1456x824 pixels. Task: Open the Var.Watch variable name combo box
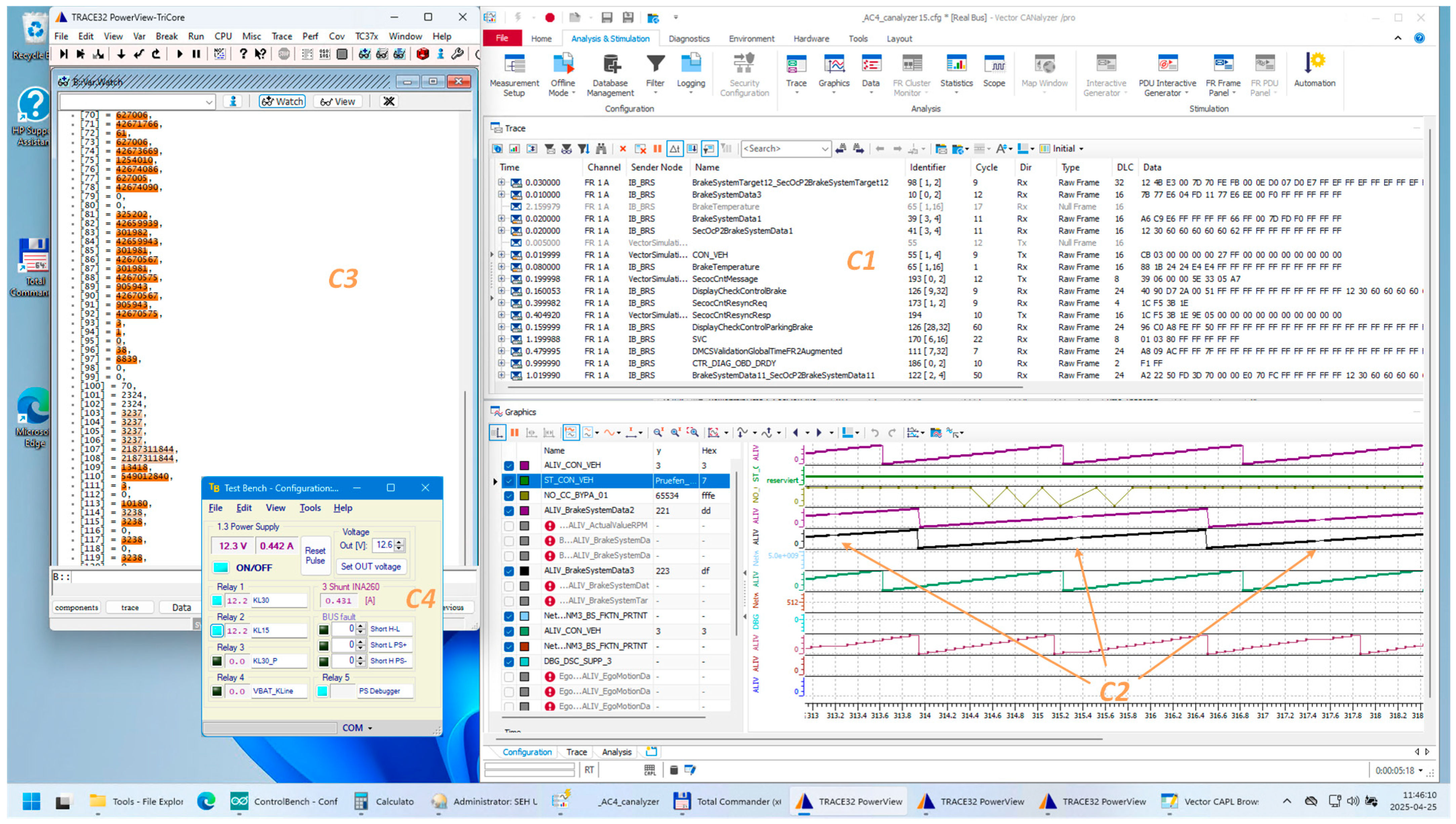pyautogui.click(x=137, y=102)
